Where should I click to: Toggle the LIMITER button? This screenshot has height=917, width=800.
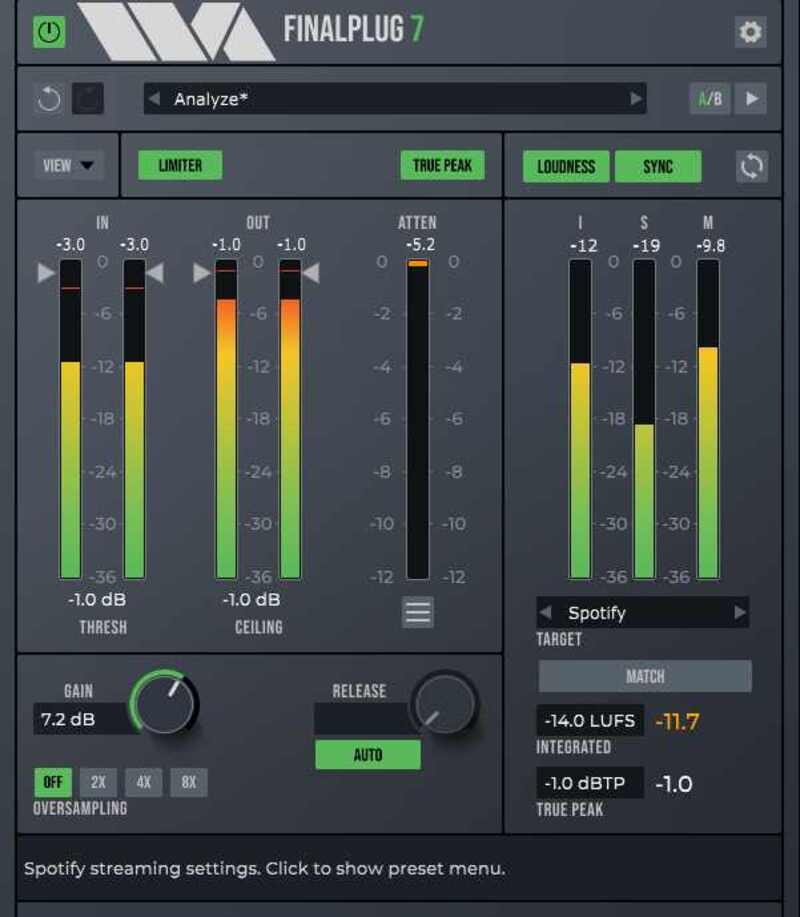[180, 166]
